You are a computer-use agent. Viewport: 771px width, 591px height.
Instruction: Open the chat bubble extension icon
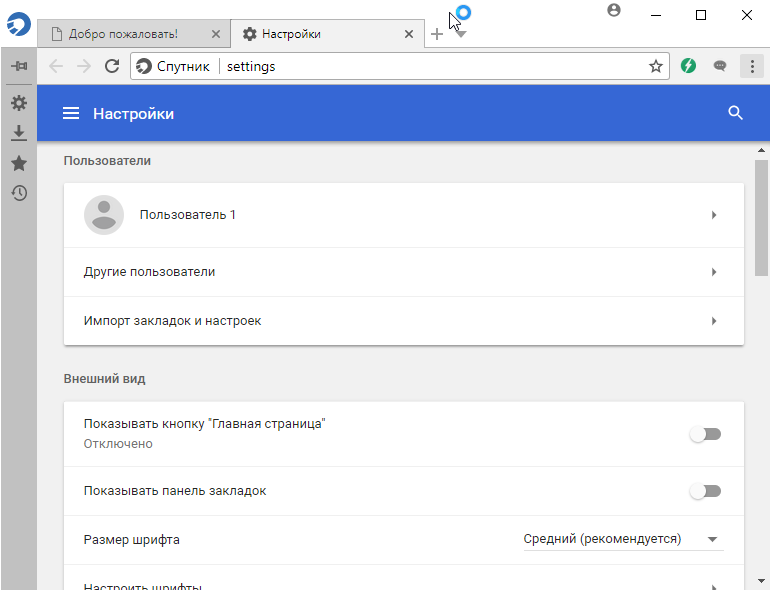[x=720, y=66]
